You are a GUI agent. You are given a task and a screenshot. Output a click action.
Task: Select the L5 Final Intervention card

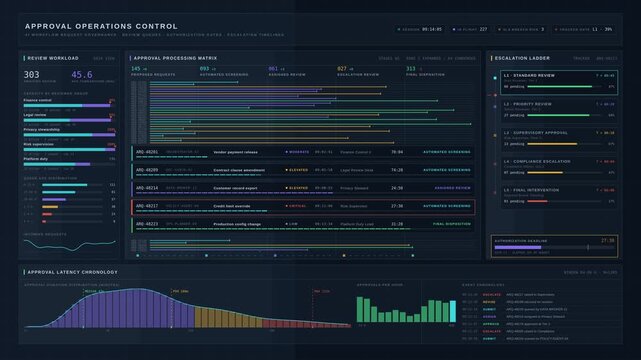(x=559, y=197)
